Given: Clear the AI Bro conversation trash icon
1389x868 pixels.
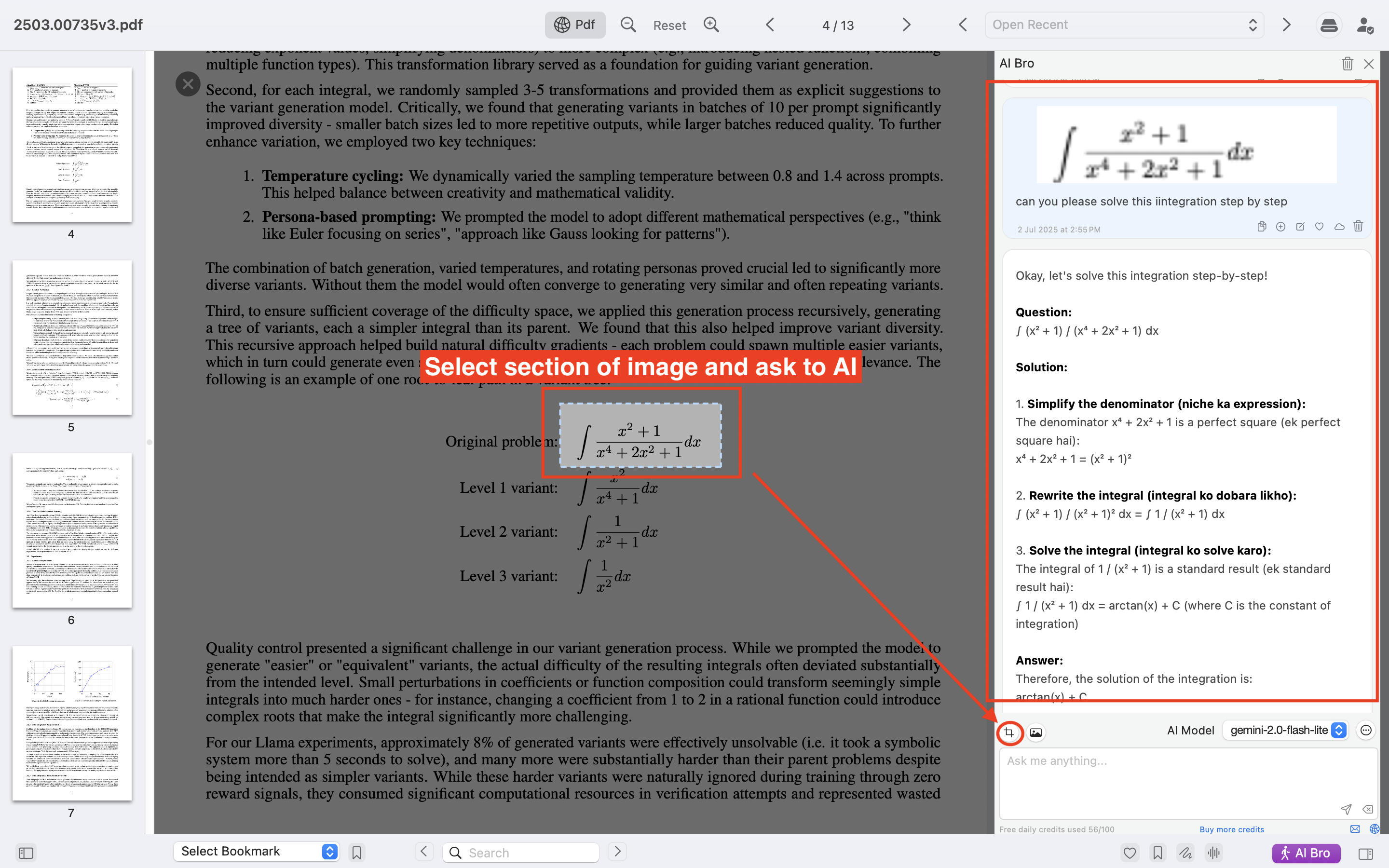Looking at the screenshot, I should 1347,63.
